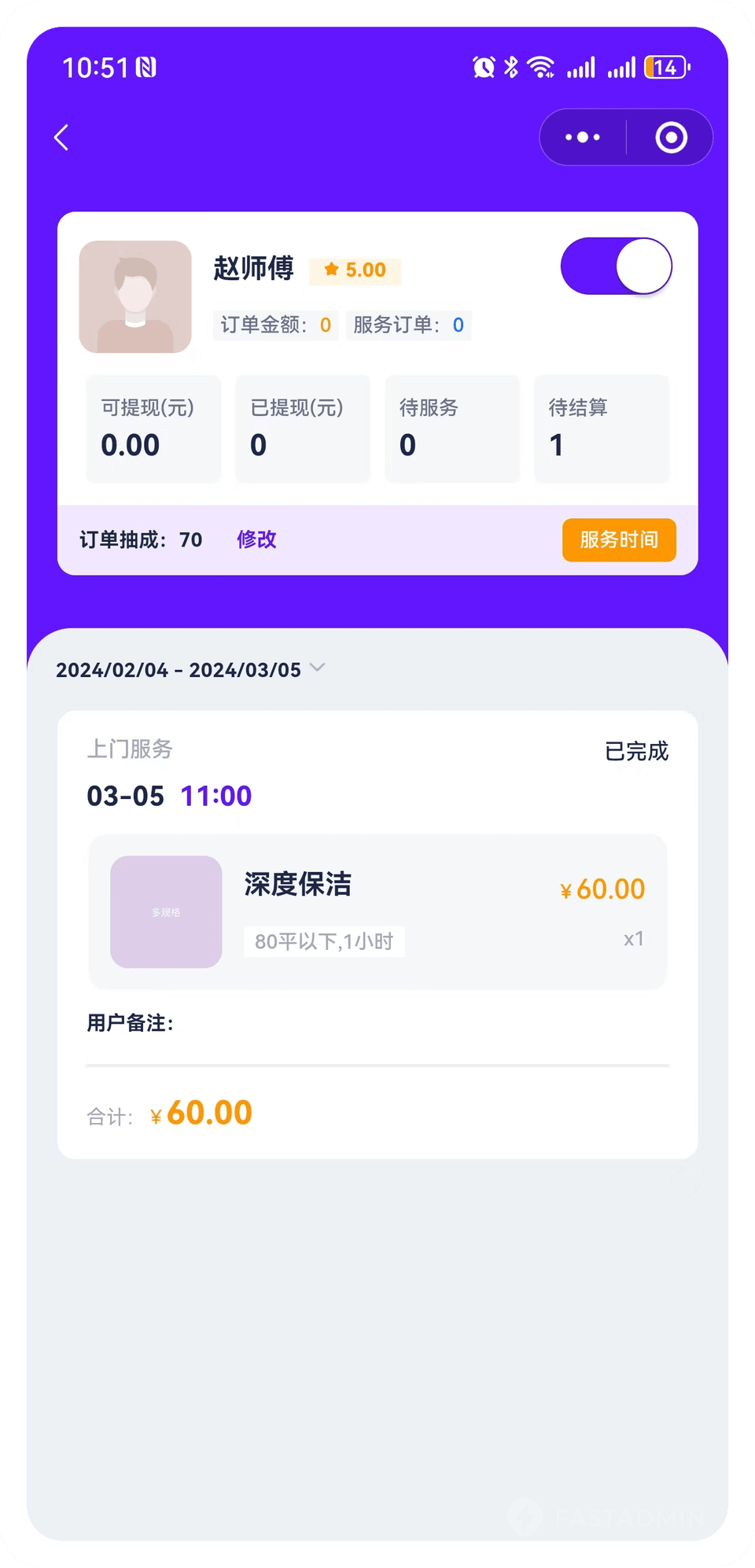Open the 待结算 stats tile

pyautogui.click(x=602, y=429)
